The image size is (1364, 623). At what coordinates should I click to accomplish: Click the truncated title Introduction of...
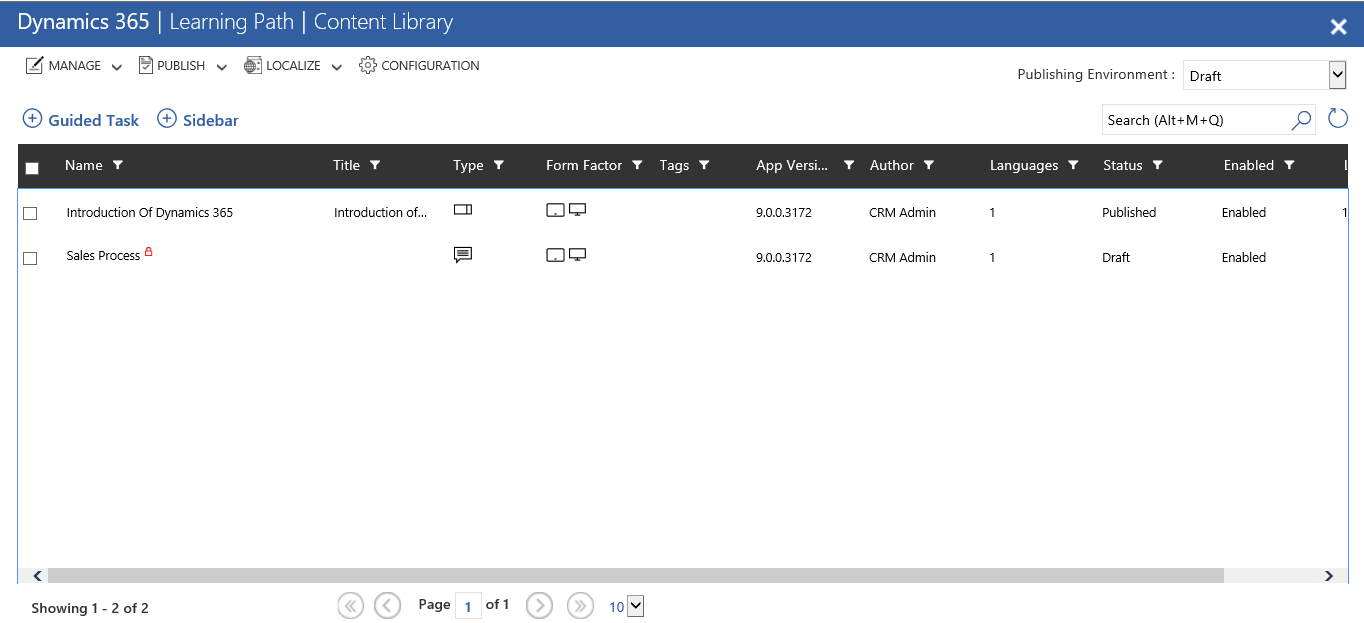(381, 212)
